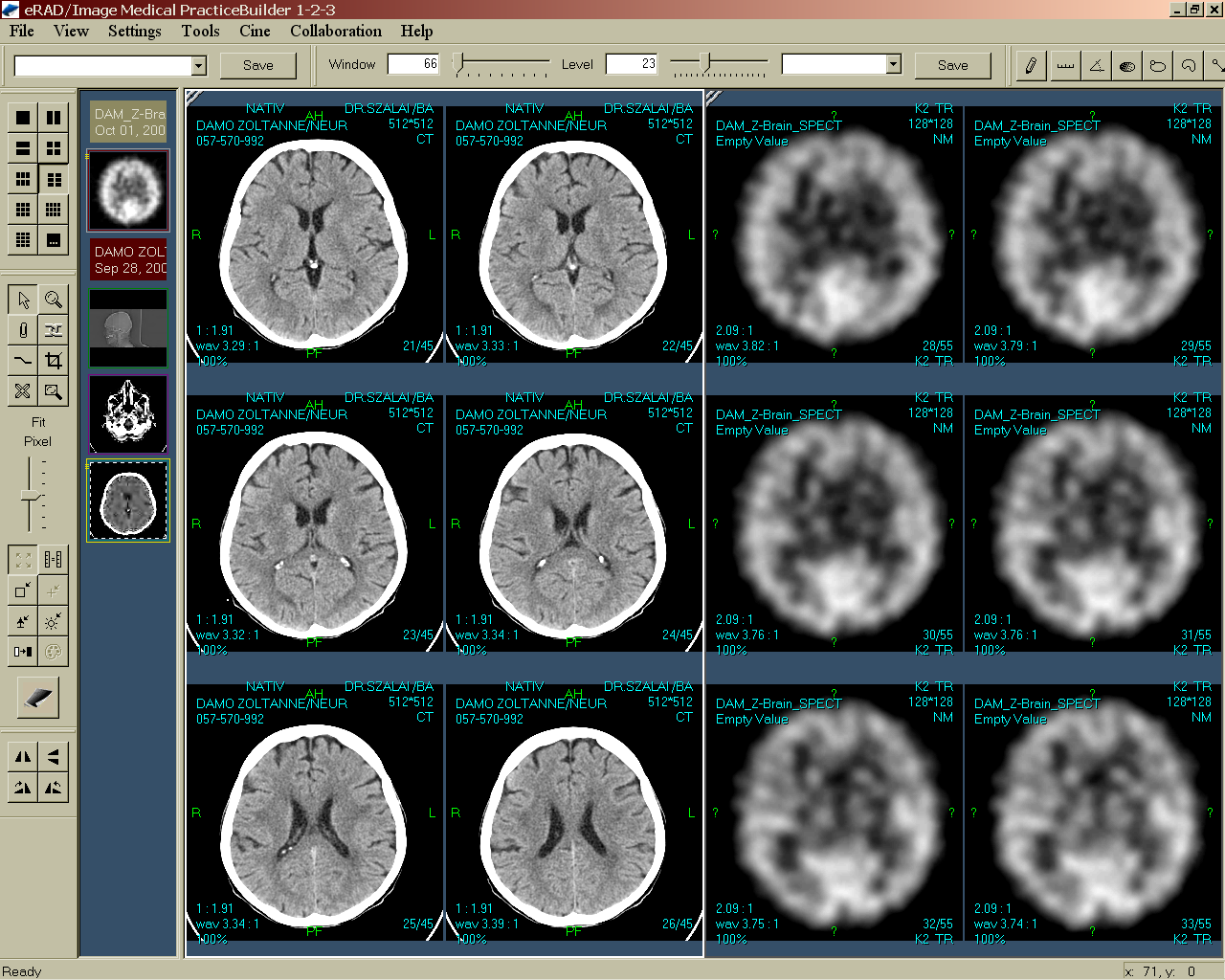
Task: Click the Window slider handle
Action: click(x=459, y=64)
